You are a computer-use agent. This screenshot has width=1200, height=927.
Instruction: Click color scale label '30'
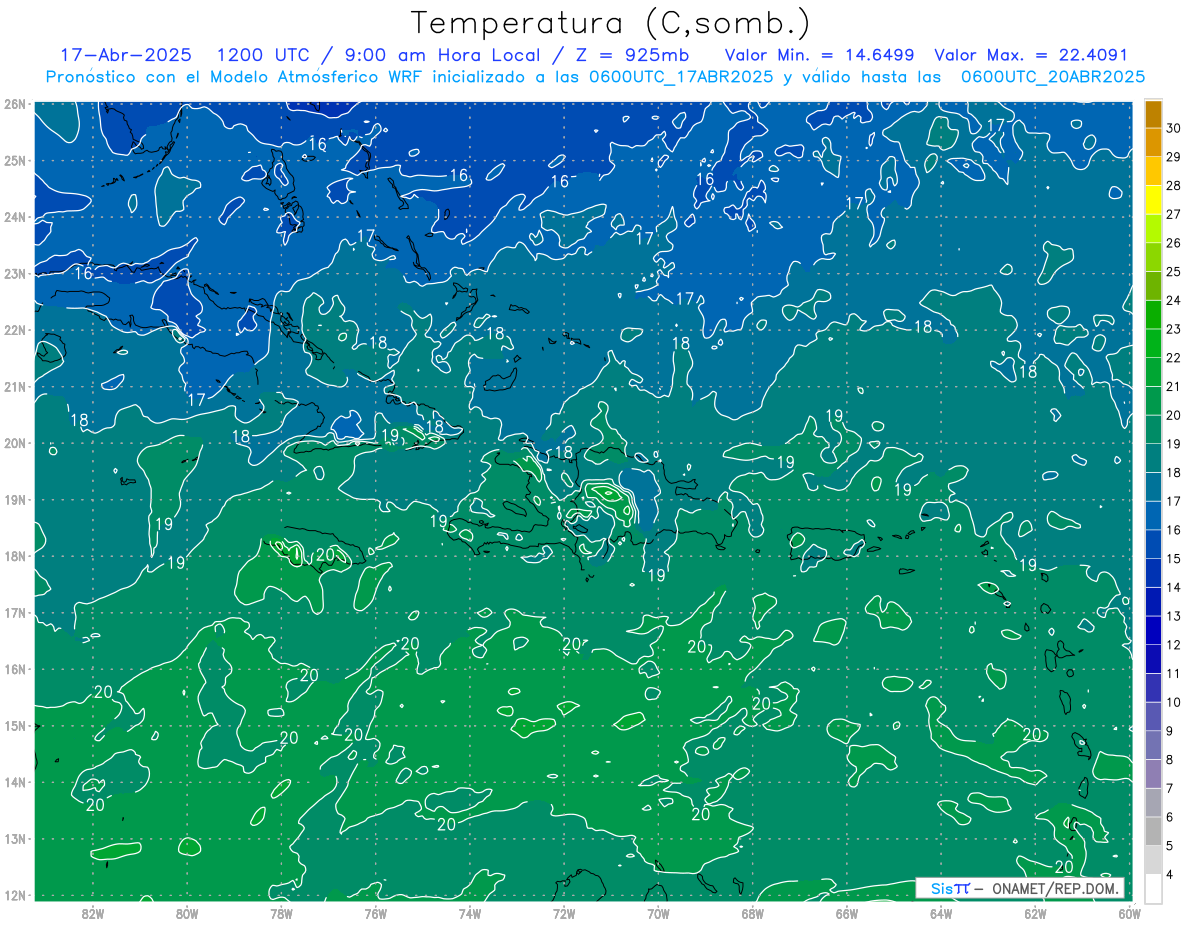1174,127
